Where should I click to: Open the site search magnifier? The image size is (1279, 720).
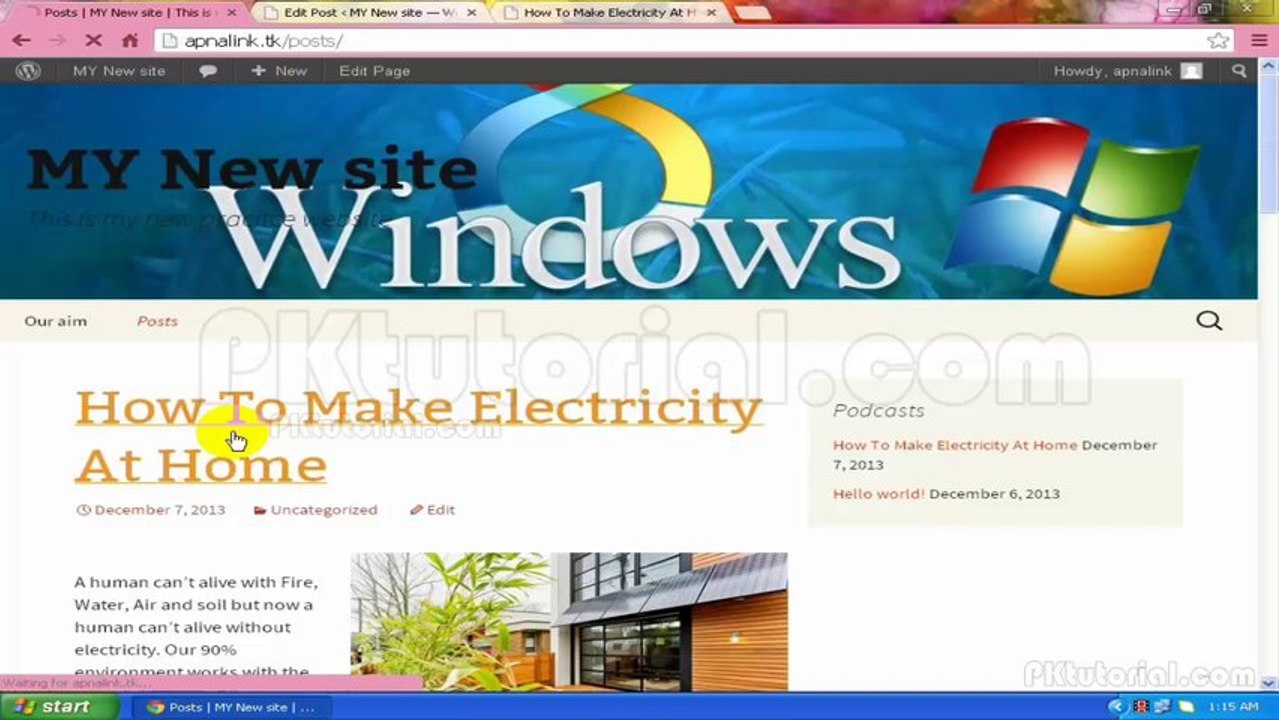pyautogui.click(x=1209, y=321)
